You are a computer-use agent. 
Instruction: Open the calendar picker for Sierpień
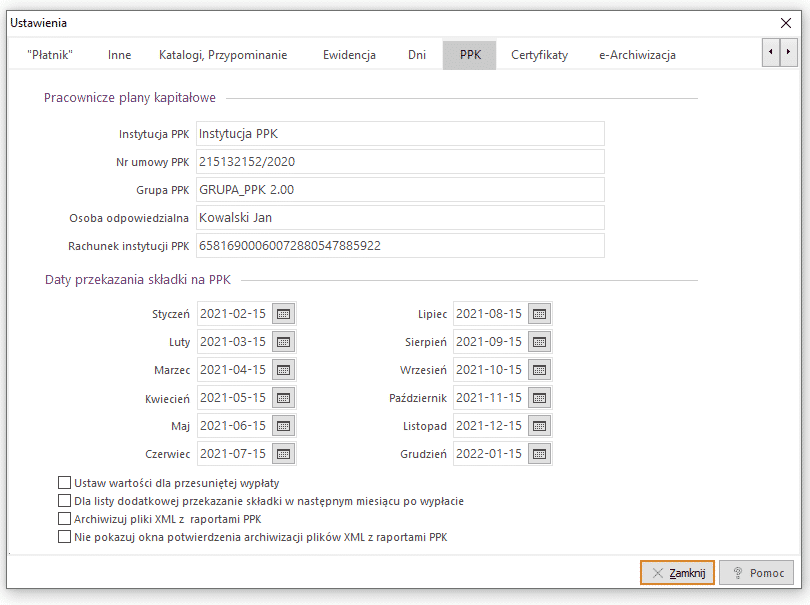pyautogui.click(x=539, y=342)
